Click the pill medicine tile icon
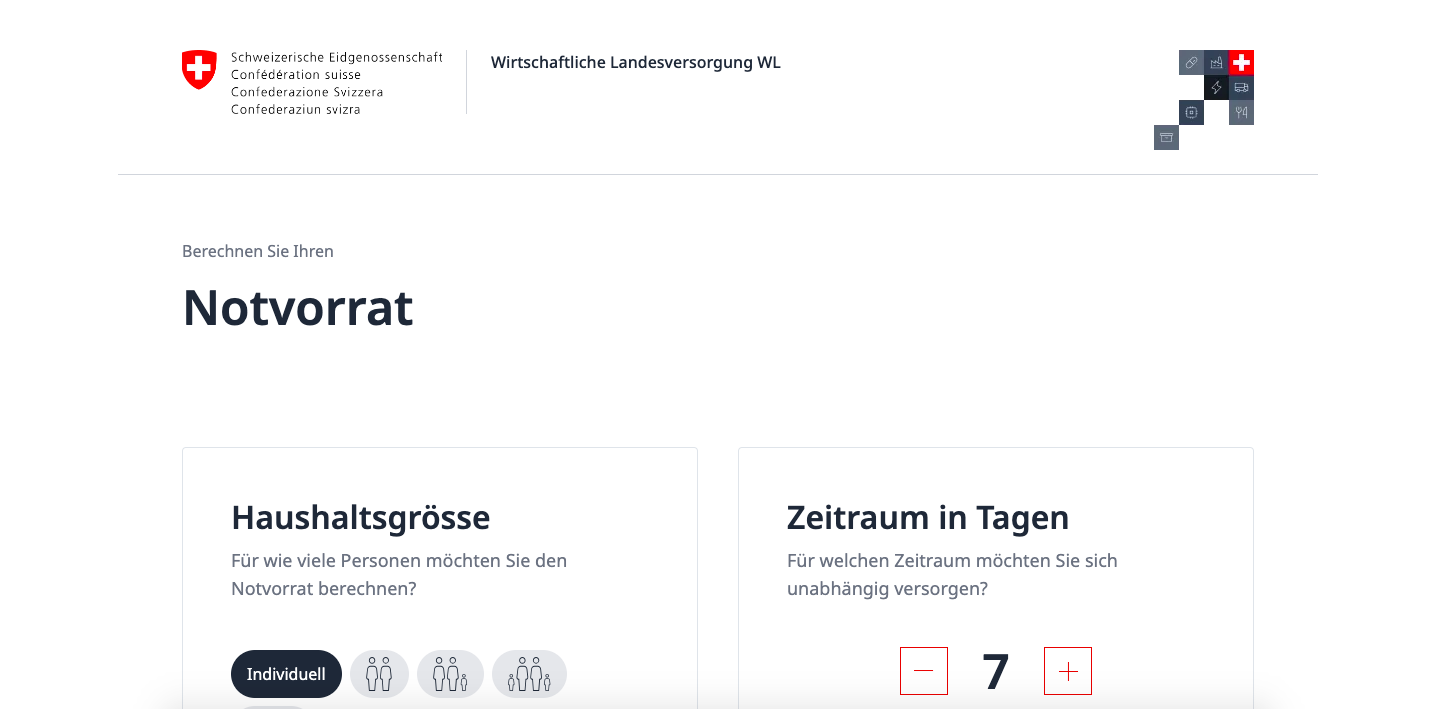The image size is (1432, 709). [1191, 62]
